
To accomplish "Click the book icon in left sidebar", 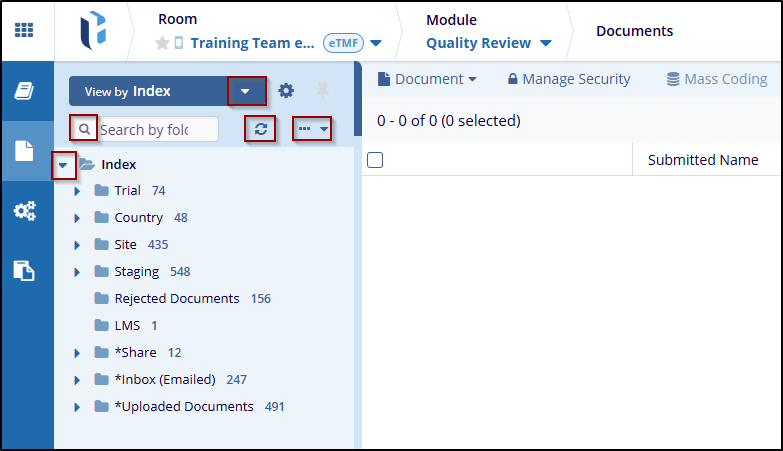I will (x=24, y=92).
